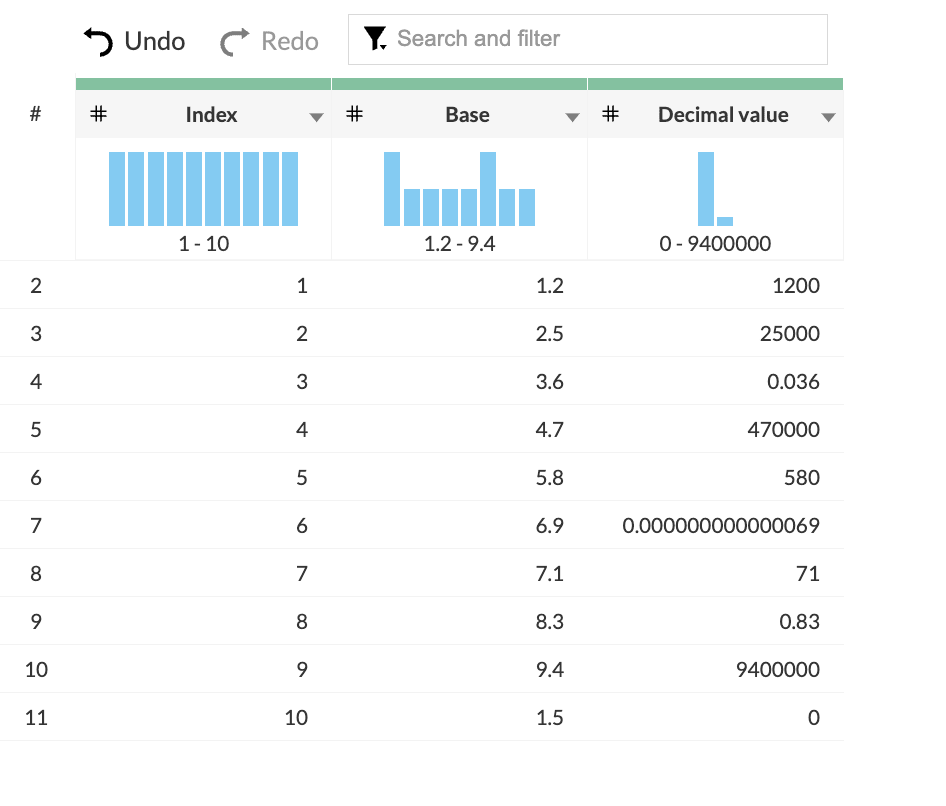Viewport: 946px width, 806px height.
Task: Click the Base column number-type icon
Action: click(354, 115)
